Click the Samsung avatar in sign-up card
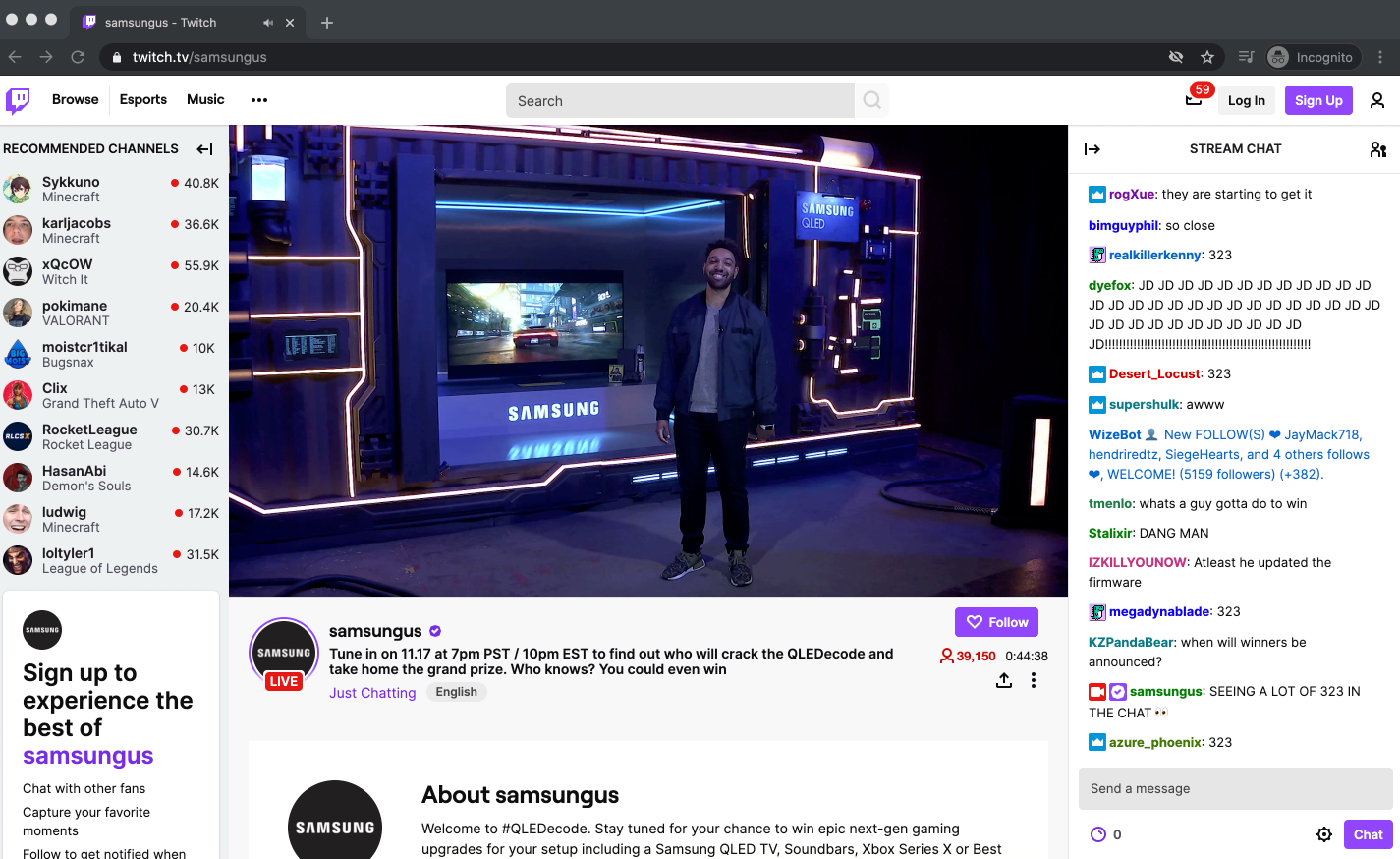 [42, 630]
